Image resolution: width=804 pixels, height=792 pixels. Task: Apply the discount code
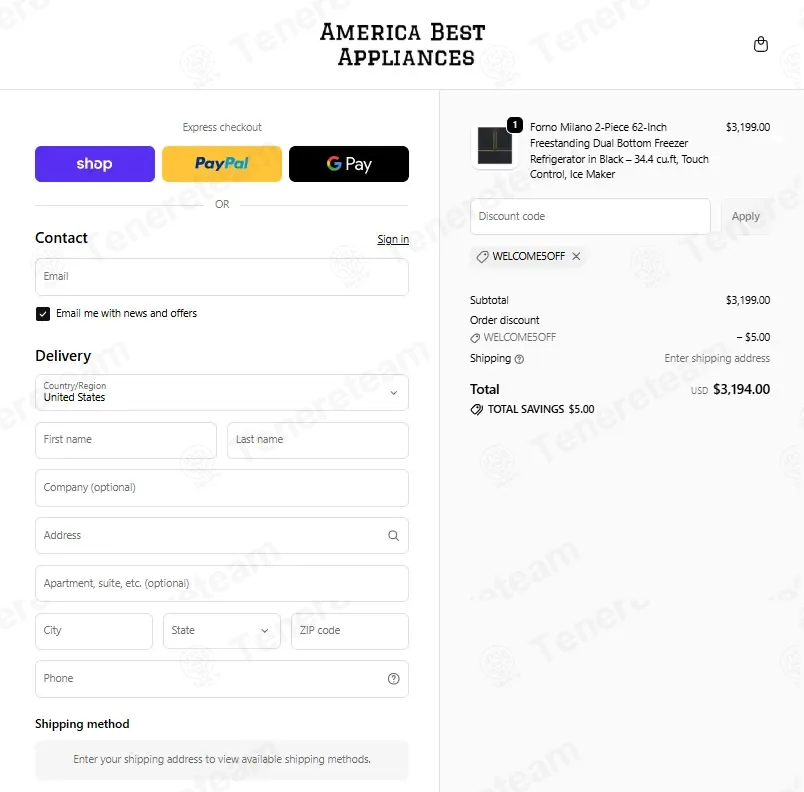coord(746,216)
